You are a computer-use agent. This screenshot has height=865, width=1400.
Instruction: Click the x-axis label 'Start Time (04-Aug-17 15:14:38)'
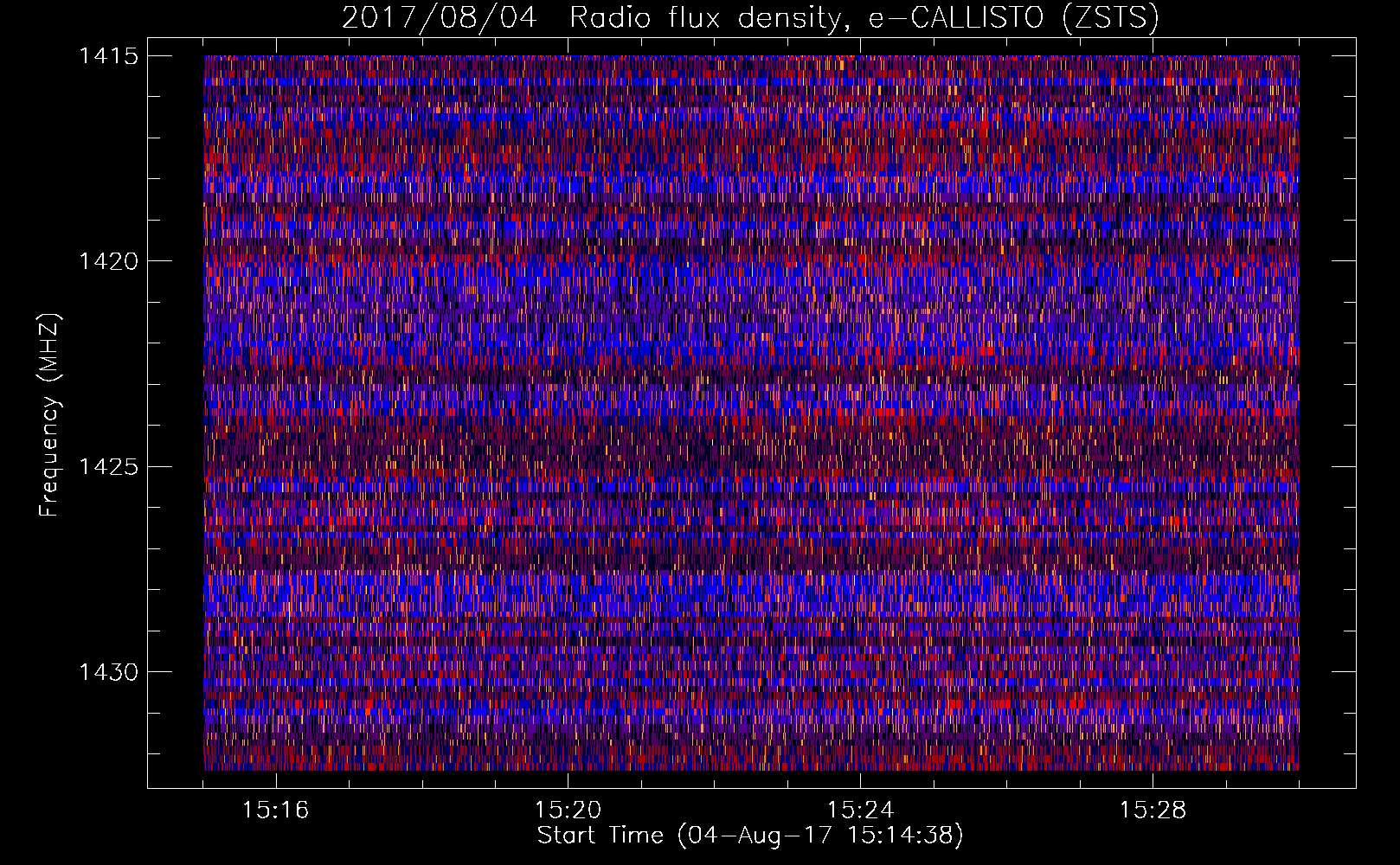(x=750, y=836)
